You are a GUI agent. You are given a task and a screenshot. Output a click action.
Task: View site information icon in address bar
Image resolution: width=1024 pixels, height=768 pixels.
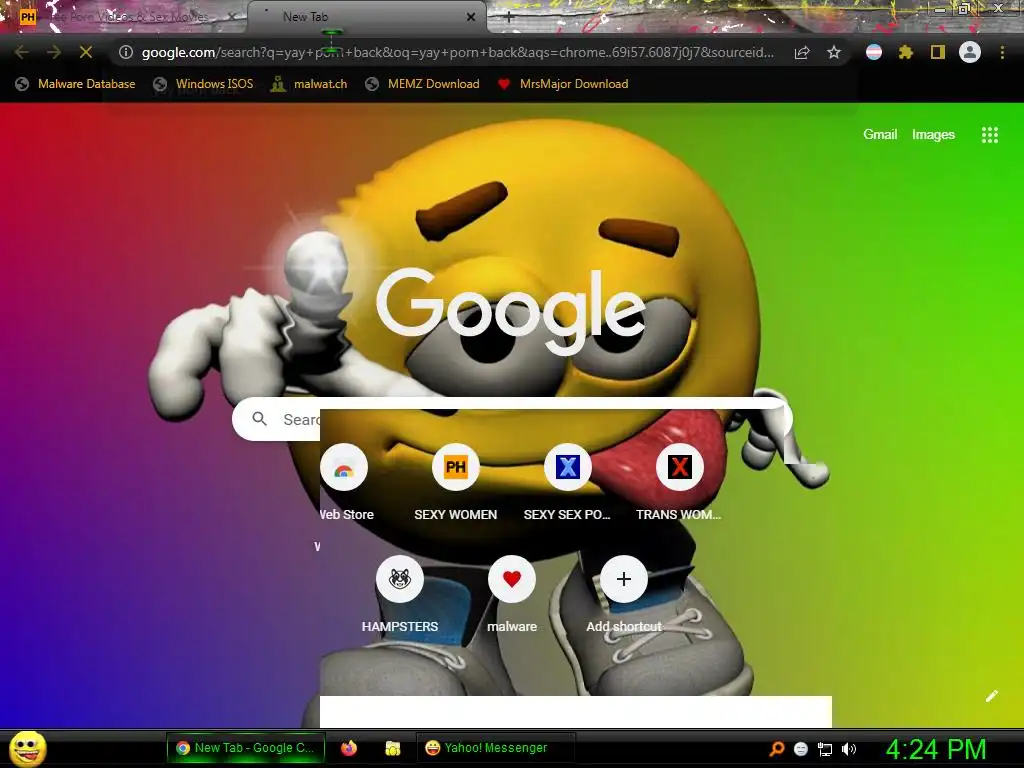coord(126,52)
